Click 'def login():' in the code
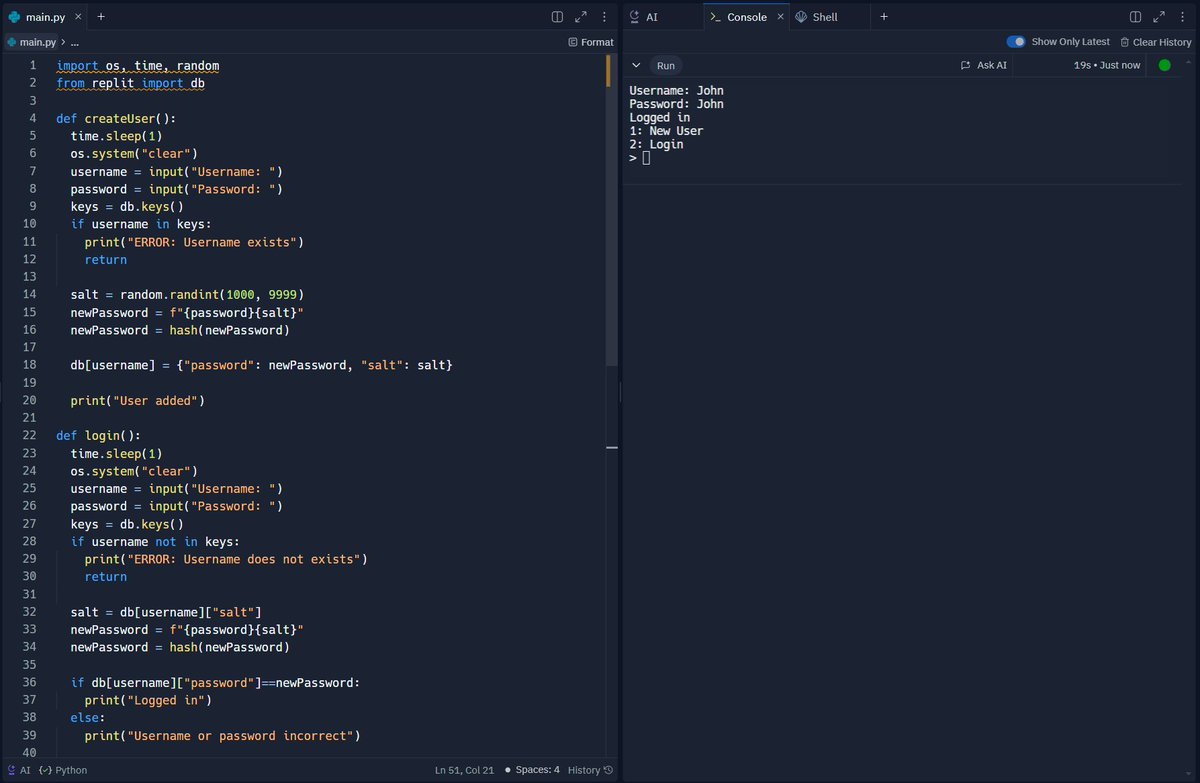 pyautogui.click(x=98, y=435)
